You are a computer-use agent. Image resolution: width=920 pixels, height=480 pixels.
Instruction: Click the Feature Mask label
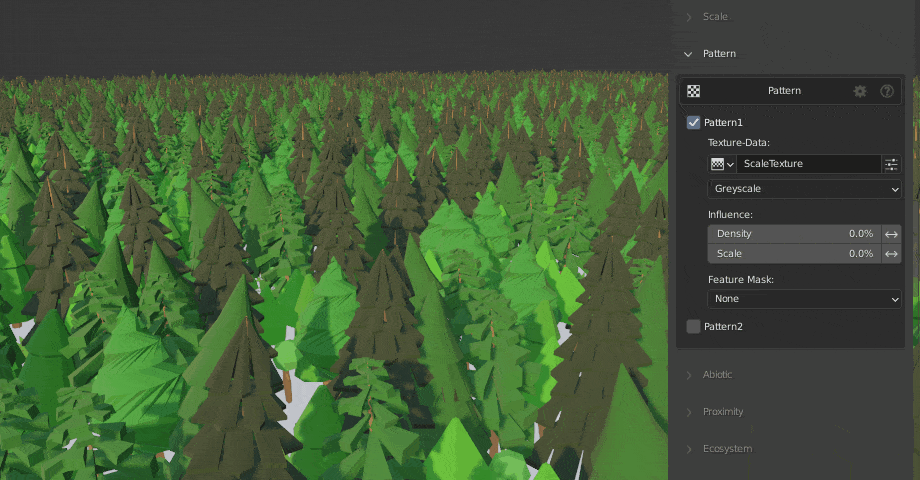click(740, 280)
